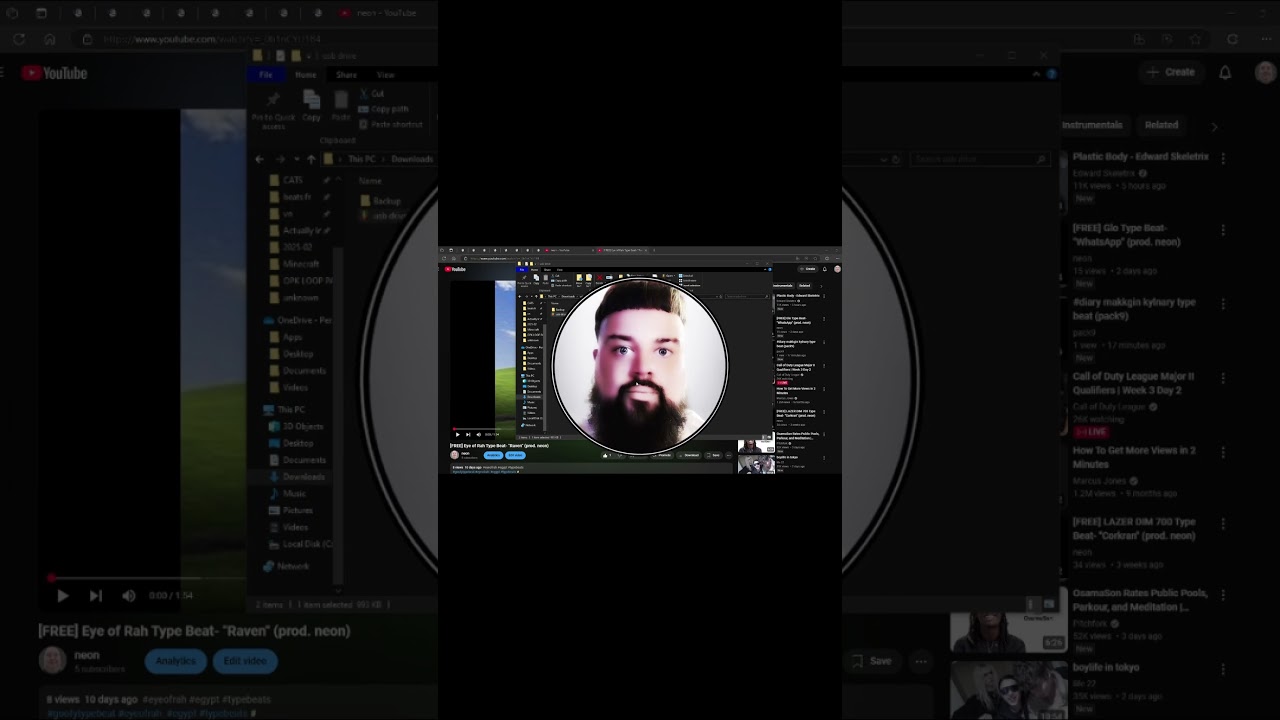The image size is (1280, 720).
Task: Open the menu dots for 'Plastic Body - Edward Skeletrix'
Action: tap(1223, 158)
